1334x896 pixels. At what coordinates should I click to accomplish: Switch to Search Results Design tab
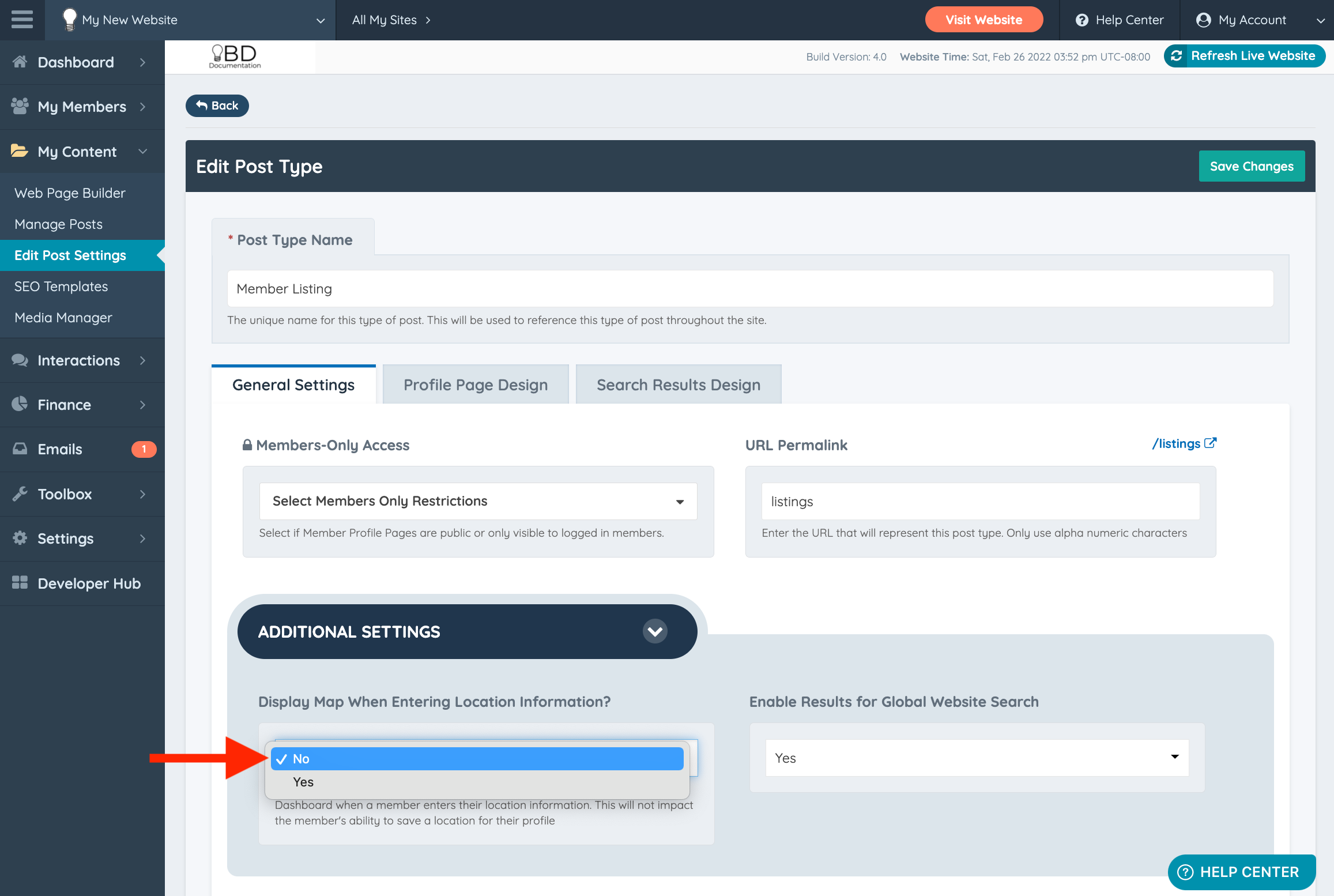tap(678, 385)
